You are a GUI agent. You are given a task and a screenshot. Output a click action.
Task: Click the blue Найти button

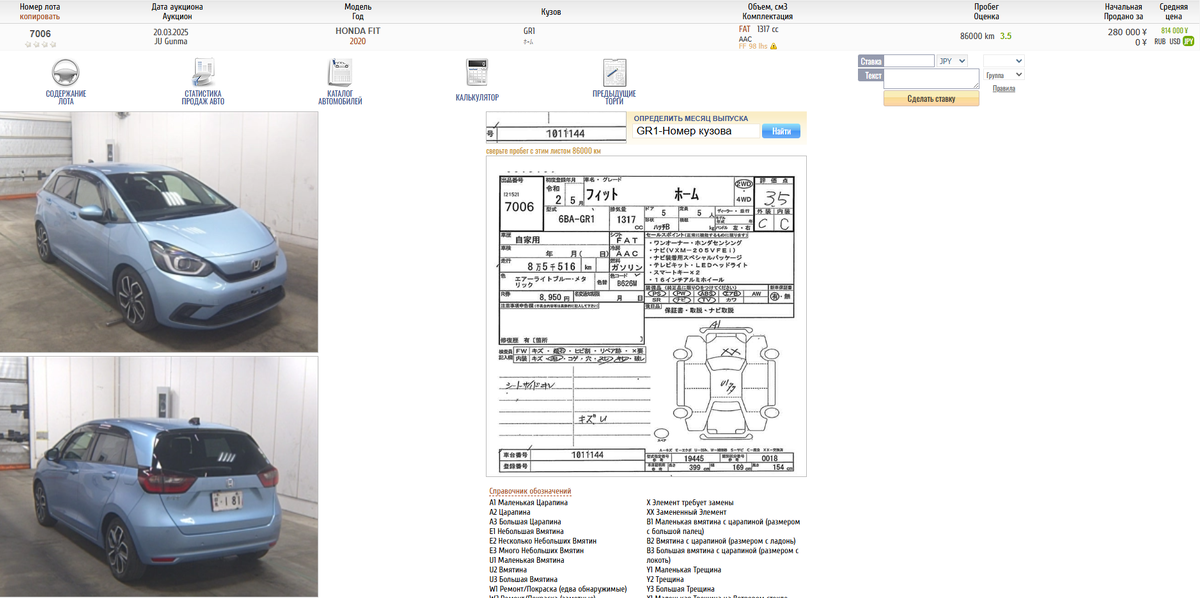[781, 131]
